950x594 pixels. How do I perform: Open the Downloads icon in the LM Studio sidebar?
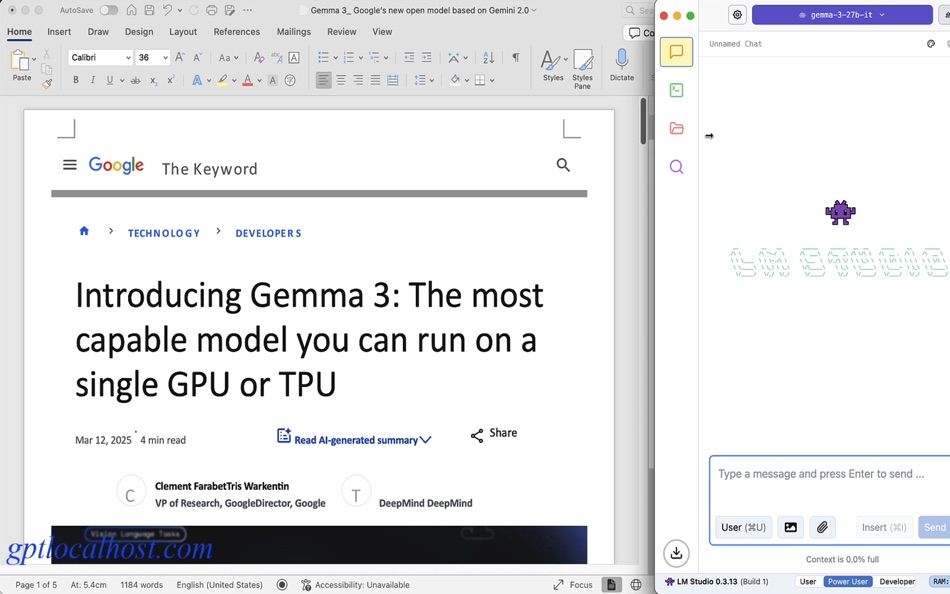click(676, 553)
